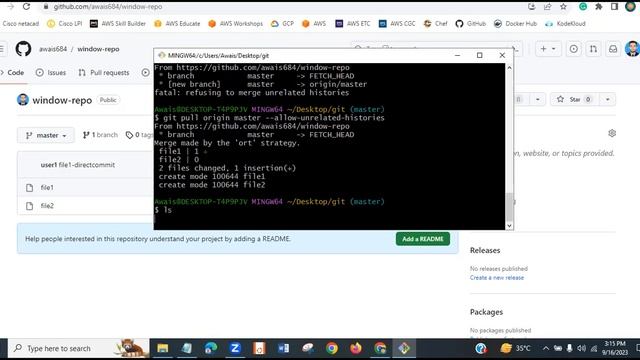Star the window-repo repository
Screen dimensions: 640x360
[x=573, y=99]
